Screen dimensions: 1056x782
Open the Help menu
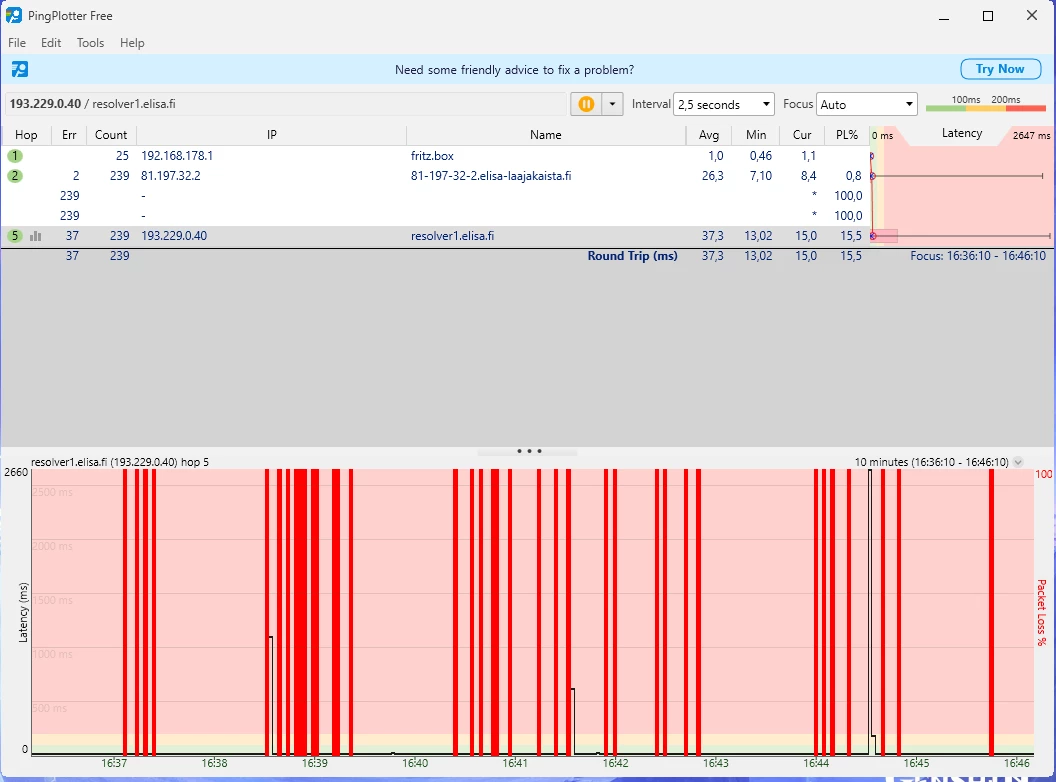132,43
